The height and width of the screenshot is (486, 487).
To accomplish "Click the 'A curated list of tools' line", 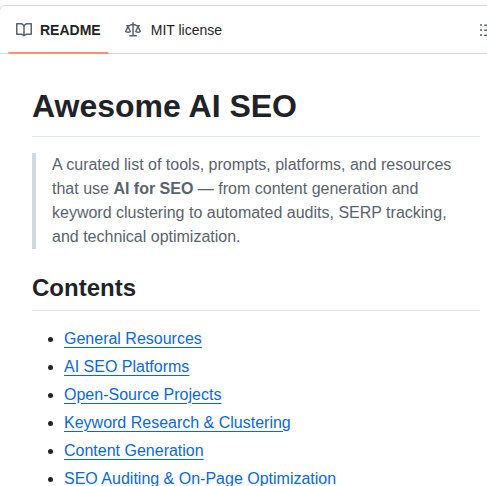I will click(x=251, y=165).
